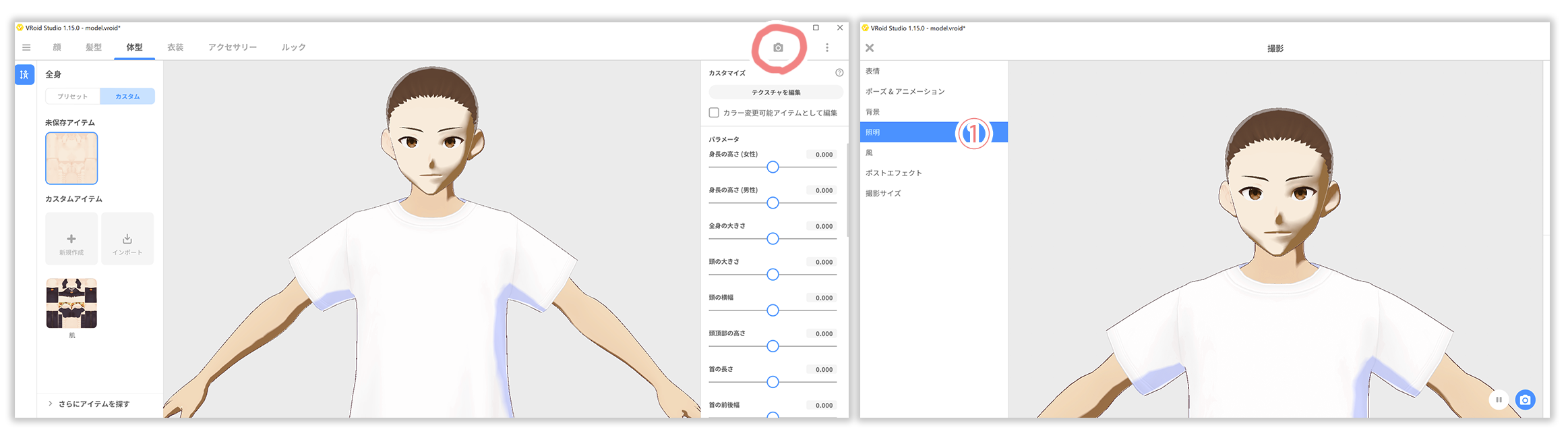This screenshot has height=438, width=1568.
Task: Switch to the 髪型 tab
Action: click(94, 47)
